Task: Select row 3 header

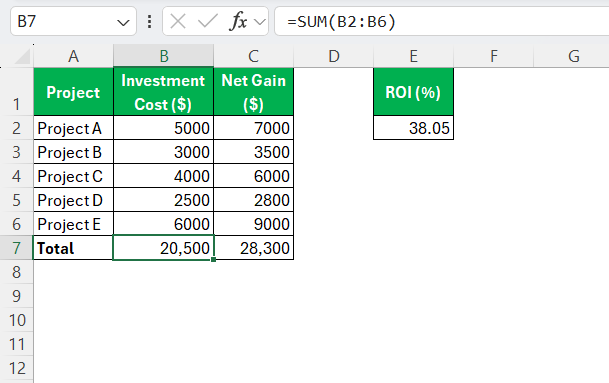Action: pos(16,152)
